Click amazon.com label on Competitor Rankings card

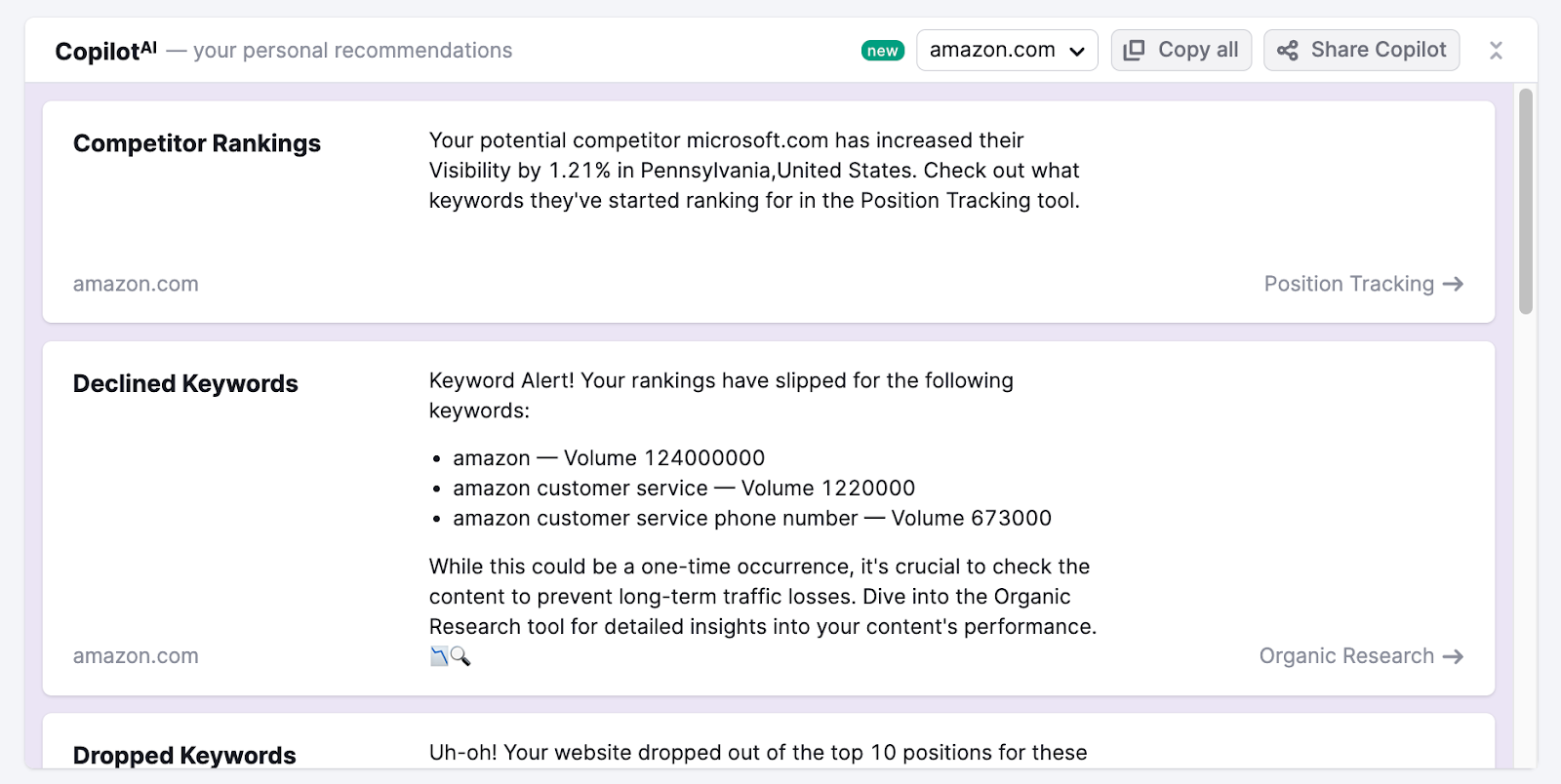(135, 284)
